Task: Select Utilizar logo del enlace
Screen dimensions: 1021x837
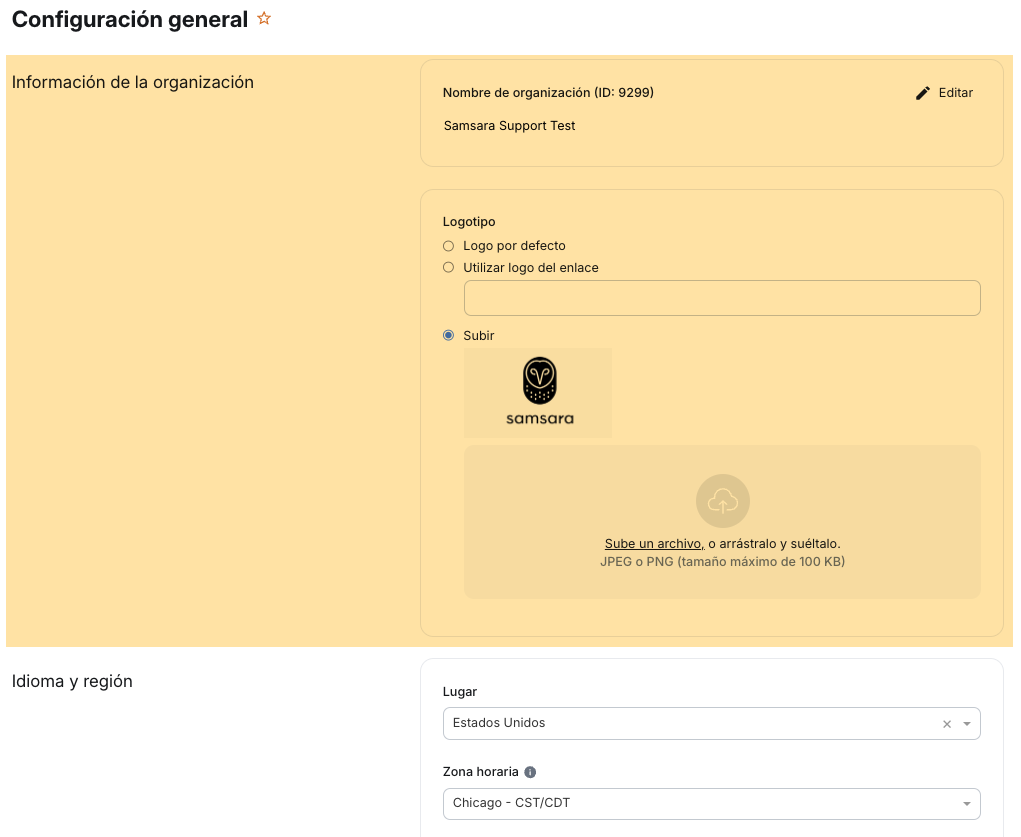Action: click(x=448, y=267)
